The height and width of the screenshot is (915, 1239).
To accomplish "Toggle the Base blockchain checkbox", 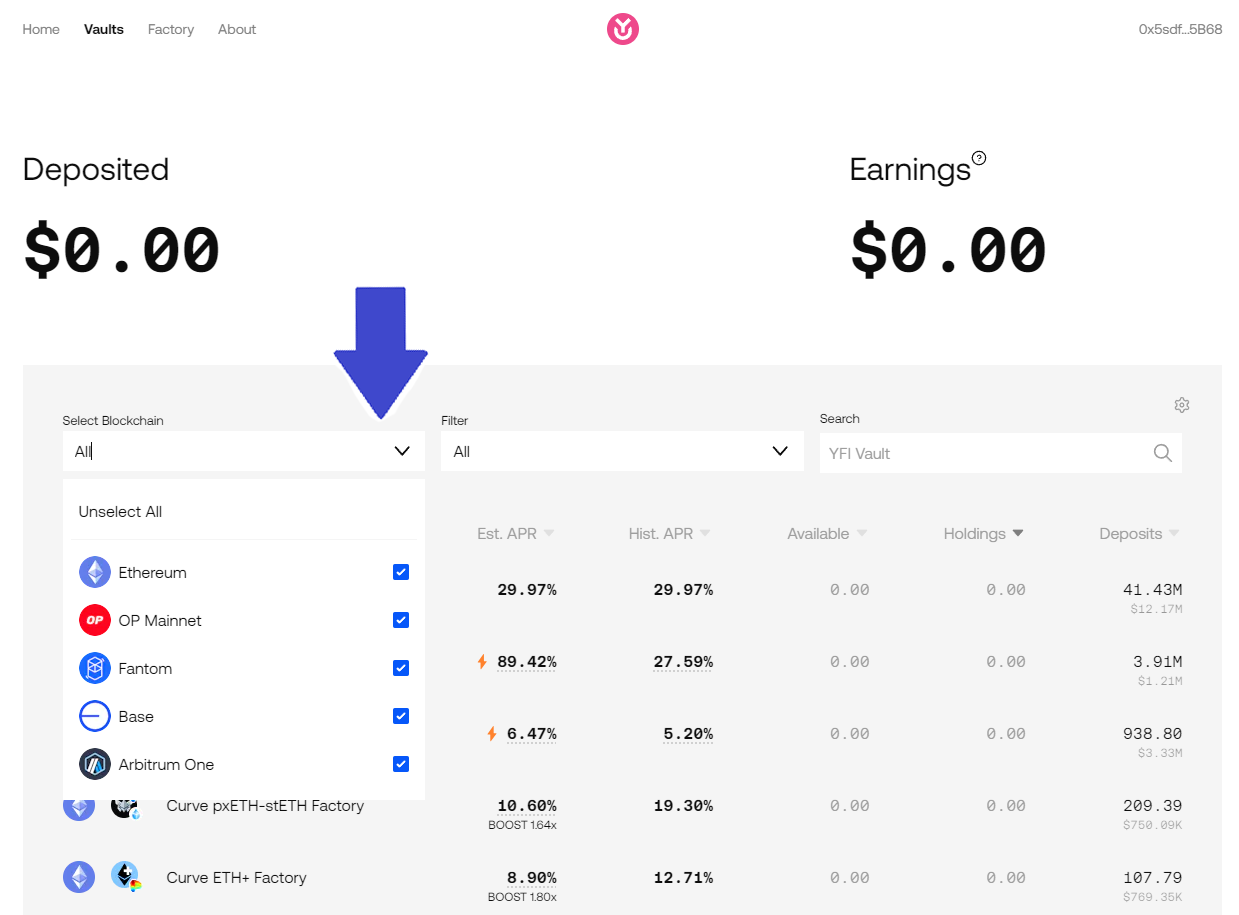I will [x=401, y=716].
